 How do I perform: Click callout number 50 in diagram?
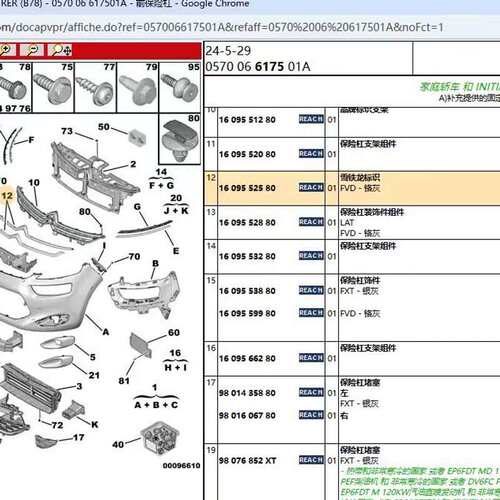[104, 127]
